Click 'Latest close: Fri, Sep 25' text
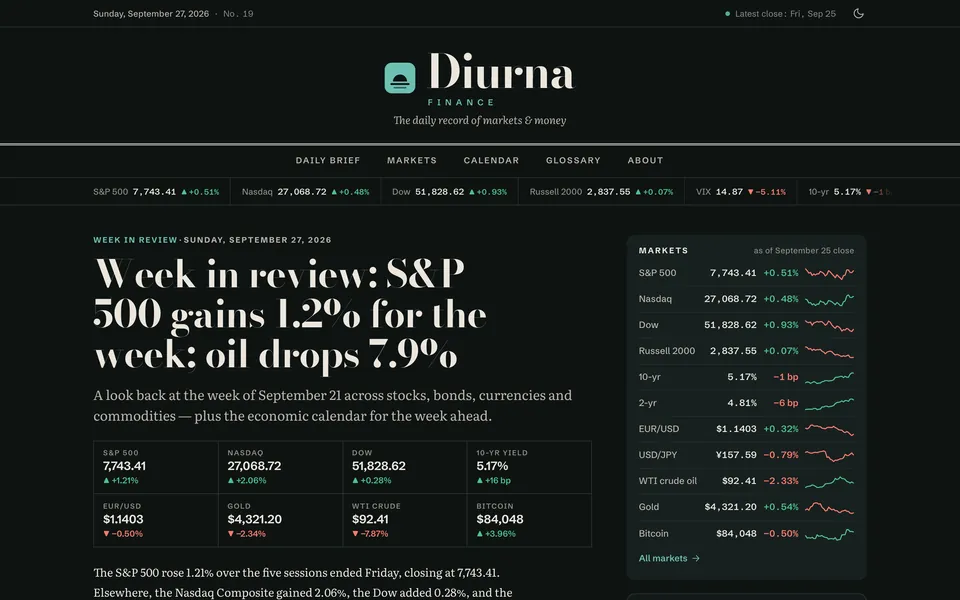This screenshot has height=600, width=960. pyautogui.click(x=786, y=13)
